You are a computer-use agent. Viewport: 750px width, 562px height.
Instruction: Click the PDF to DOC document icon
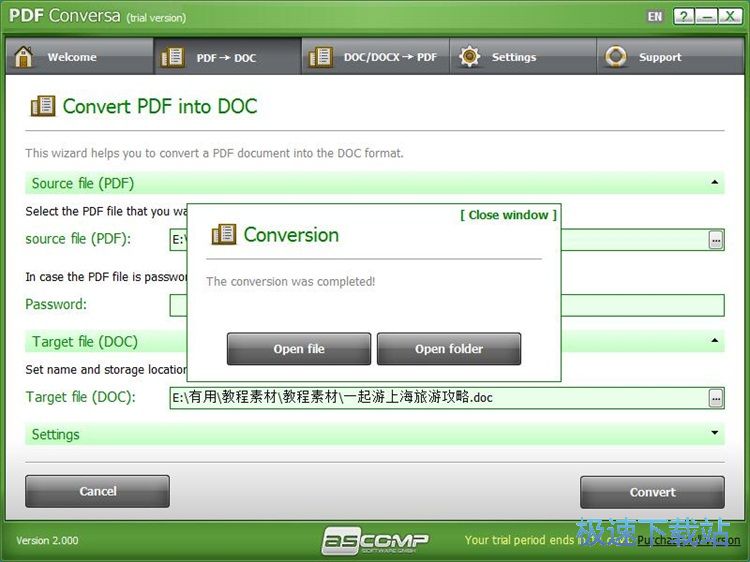172,57
